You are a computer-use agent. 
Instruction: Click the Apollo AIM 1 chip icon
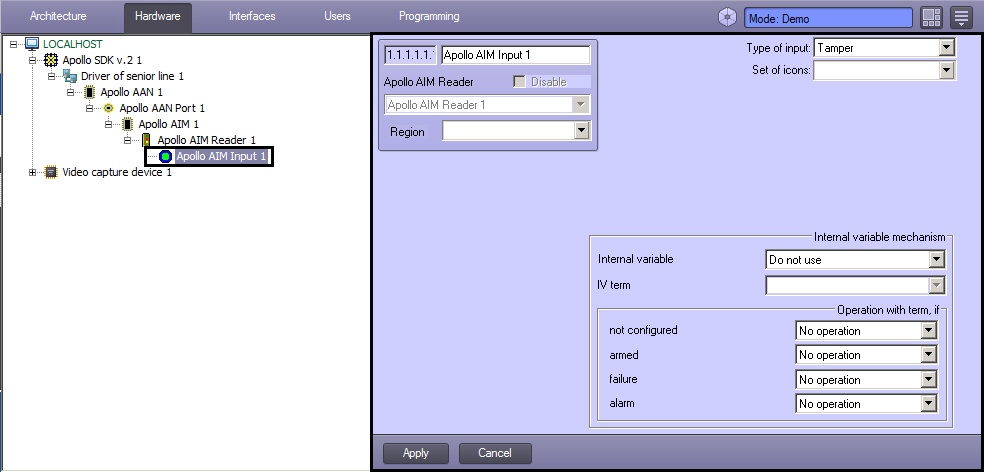pos(127,124)
